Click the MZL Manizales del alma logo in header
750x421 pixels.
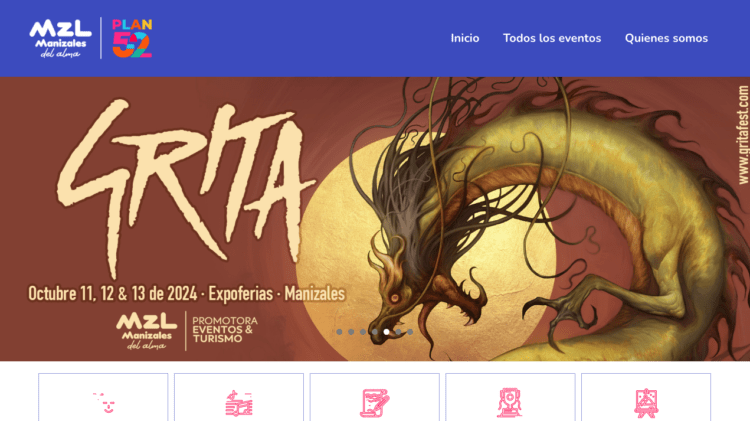click(x=60, y=38)
